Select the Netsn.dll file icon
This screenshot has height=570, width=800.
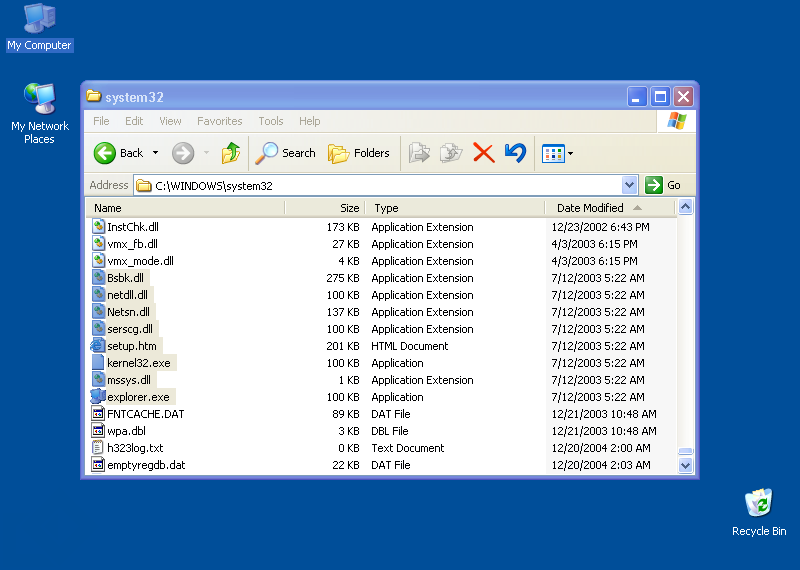[x=98, y=312]
